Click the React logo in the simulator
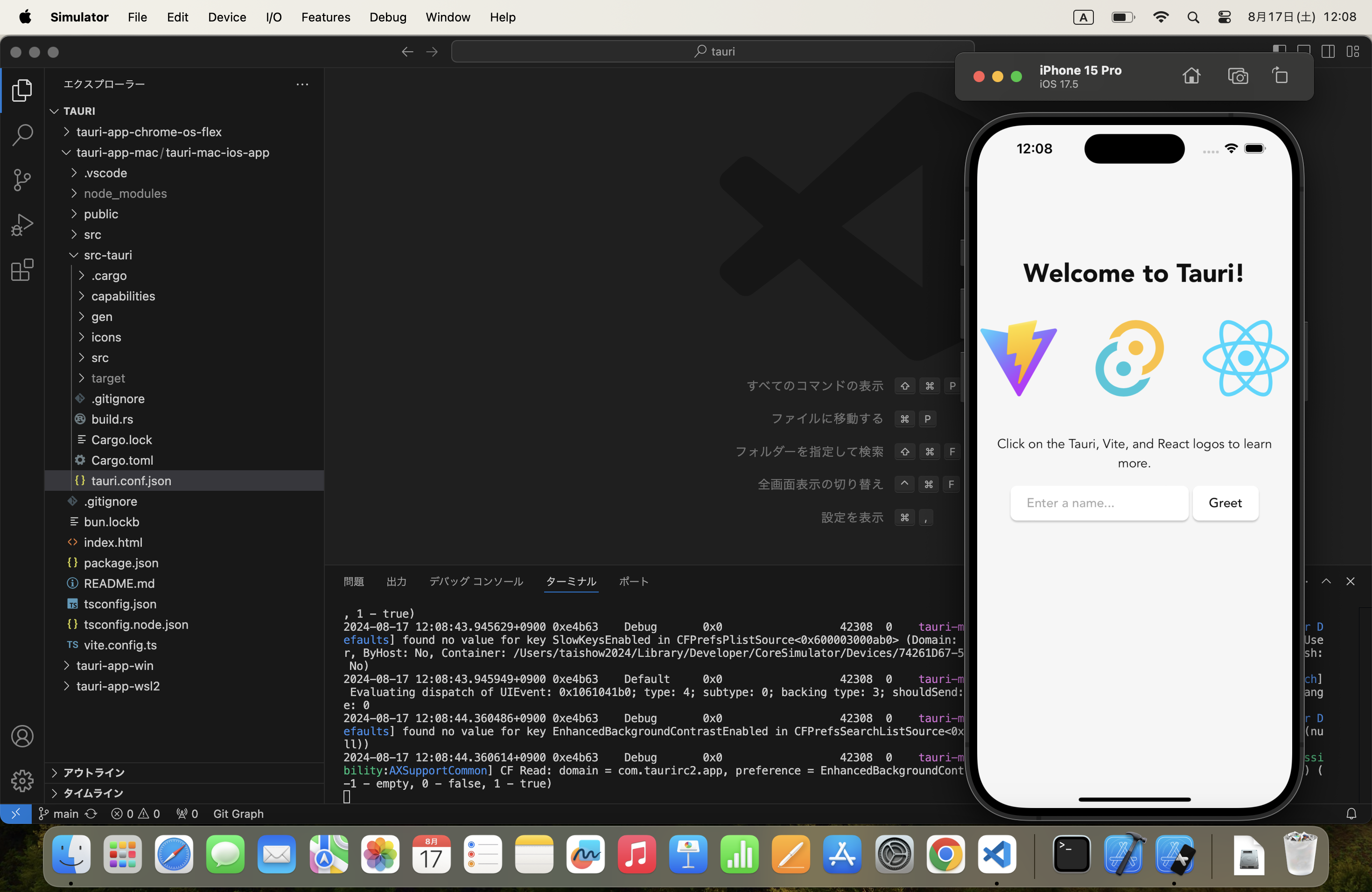This screenshot has width=1372, height=892. pos(1245,358)
